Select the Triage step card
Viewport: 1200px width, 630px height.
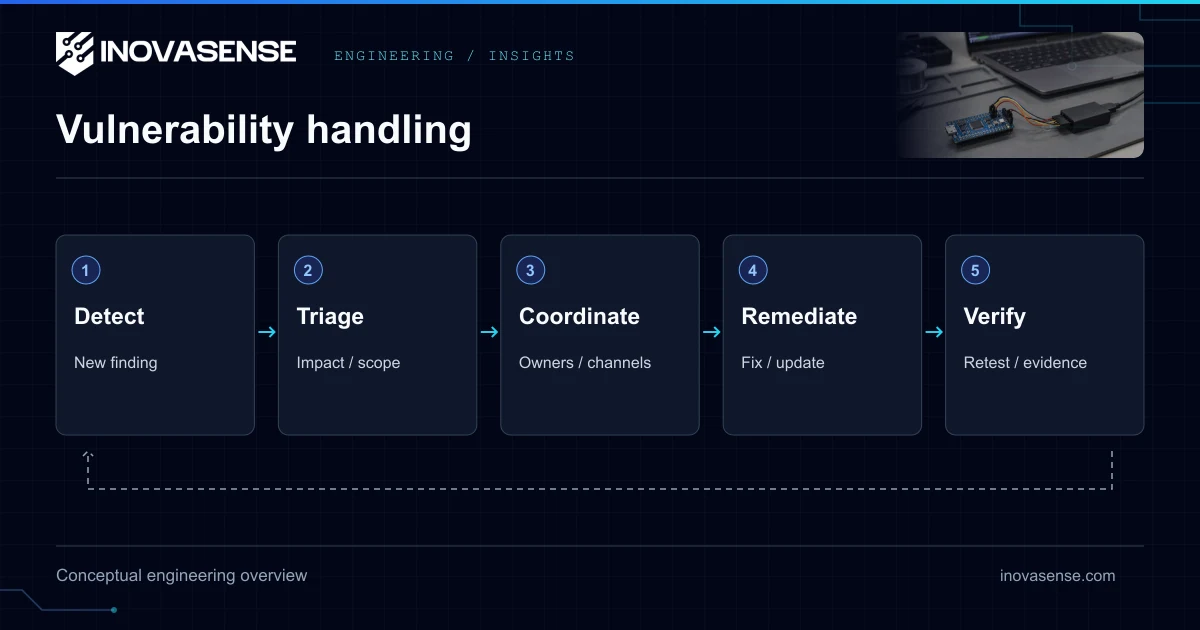tap(377, 335)
